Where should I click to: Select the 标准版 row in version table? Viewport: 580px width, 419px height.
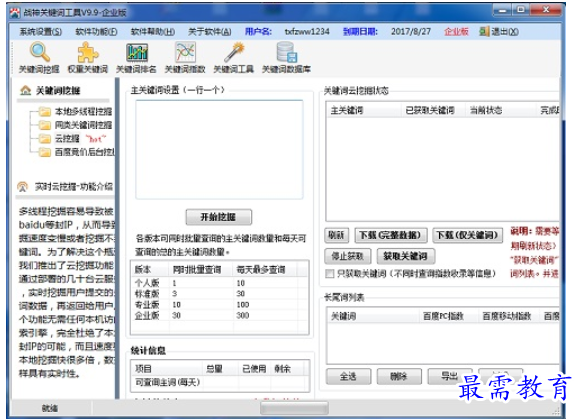[x=220, y=294]
